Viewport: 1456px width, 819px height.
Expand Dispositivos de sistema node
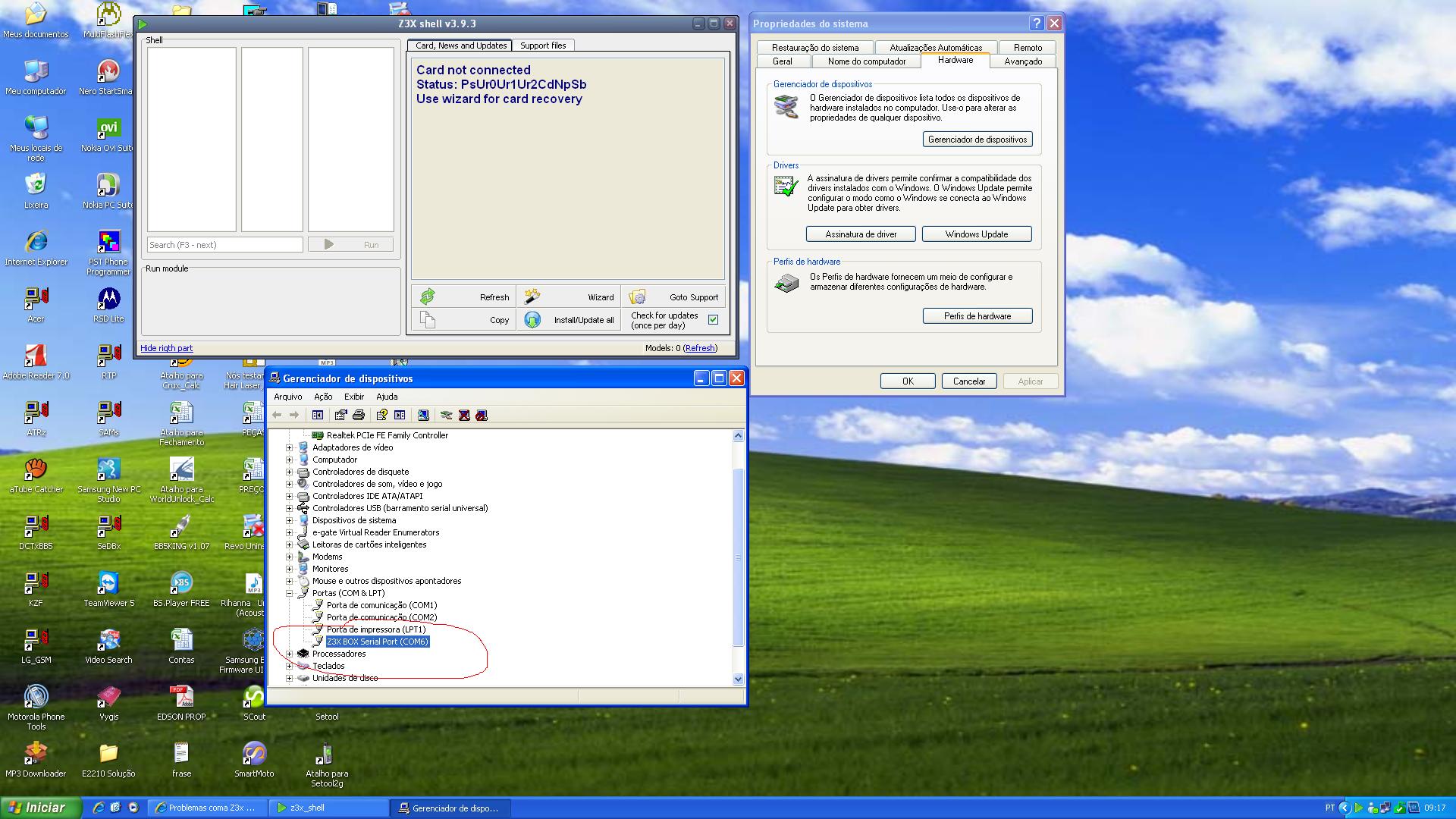click(289, 520)
